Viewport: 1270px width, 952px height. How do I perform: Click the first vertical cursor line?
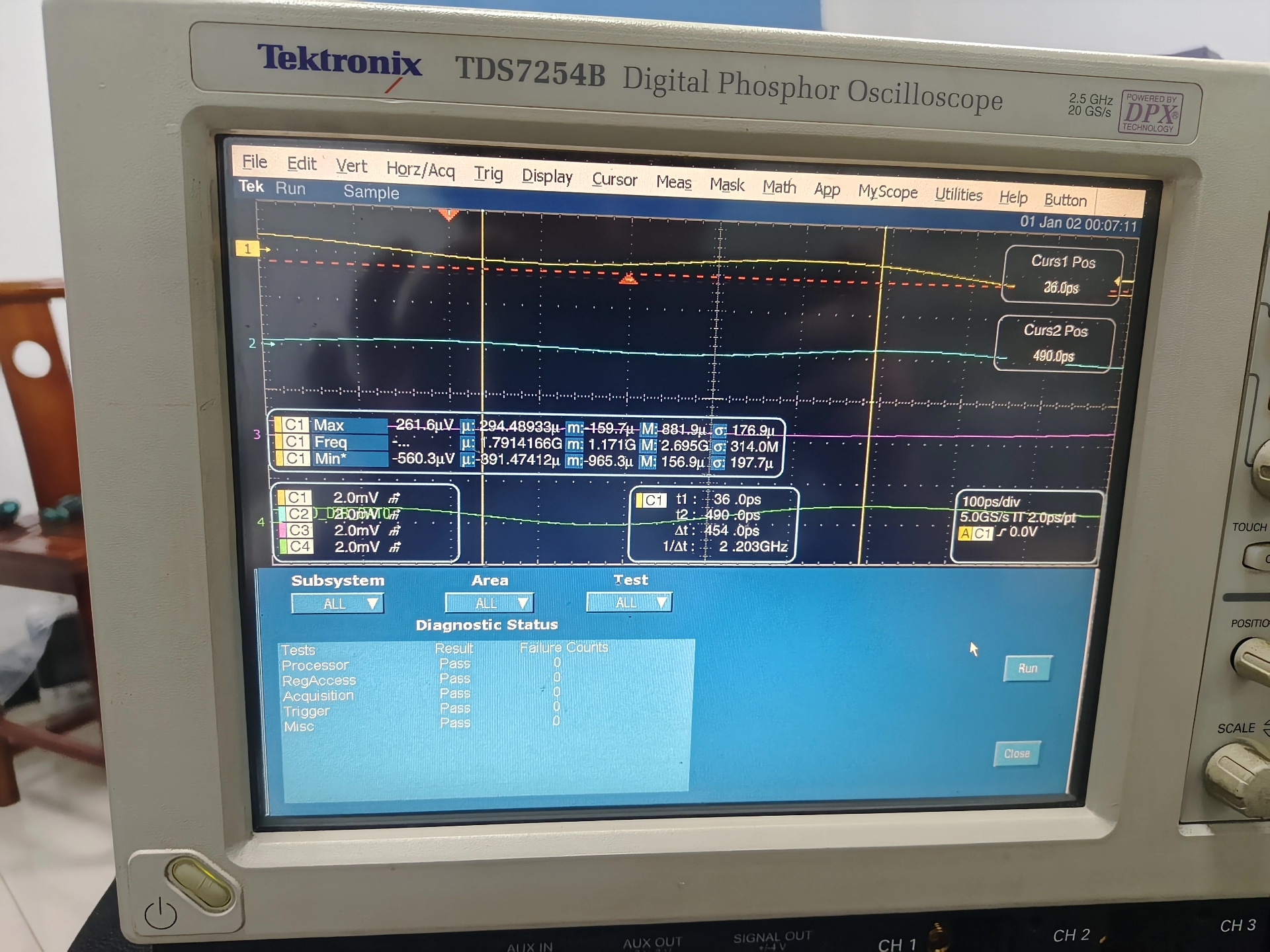click(x=483, y=387)
